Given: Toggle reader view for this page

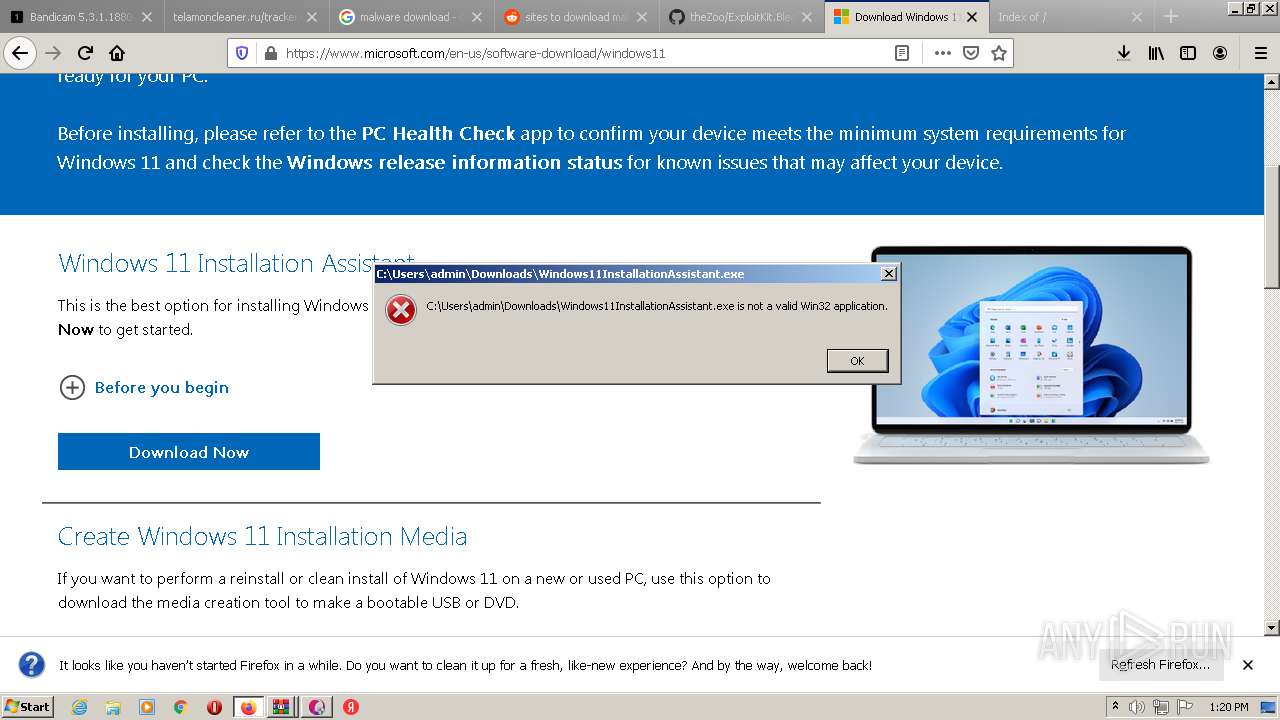Looking at the screenshot, I should pos(902,53).
